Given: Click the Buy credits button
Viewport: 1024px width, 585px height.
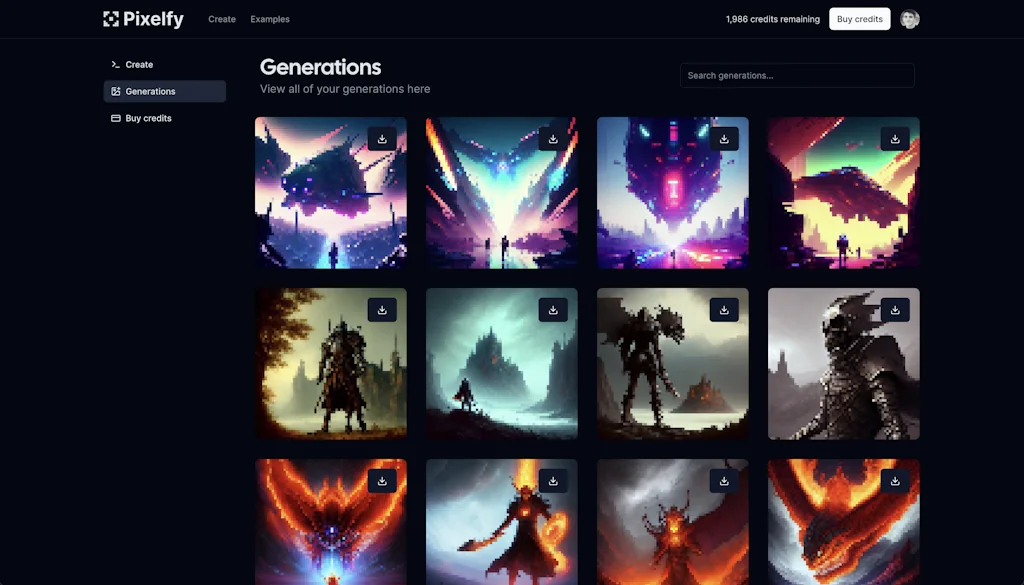Looking at the screenshot, I should 859,18.
